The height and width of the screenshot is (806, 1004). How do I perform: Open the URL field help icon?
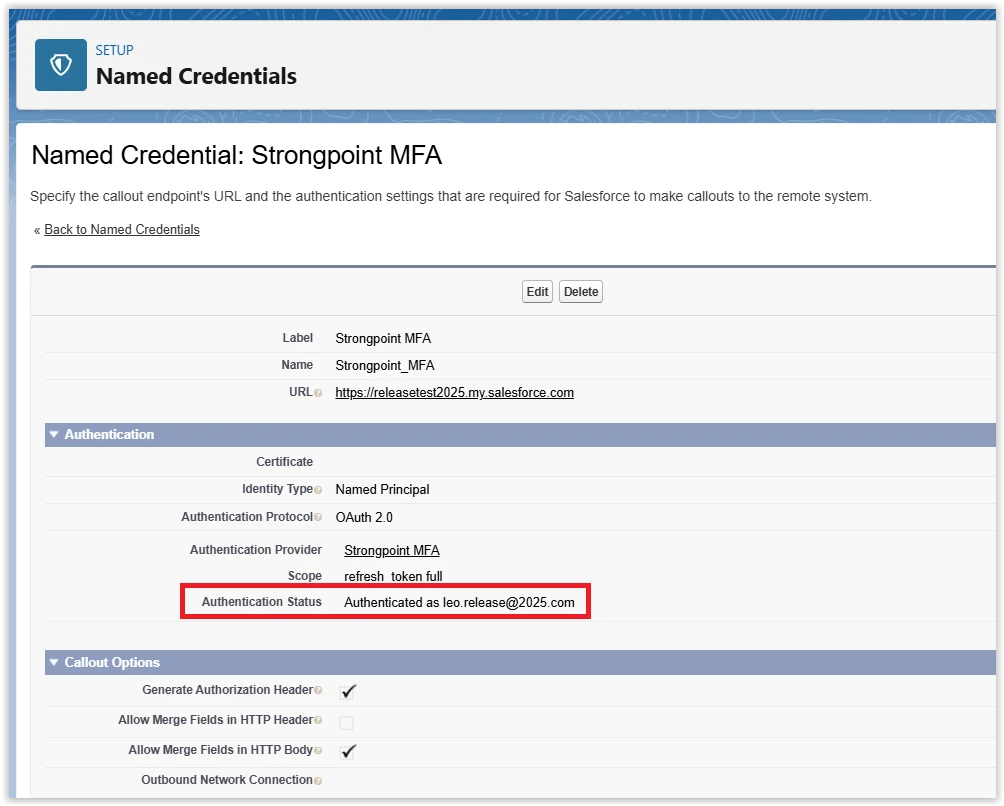(x=318, y=392)
